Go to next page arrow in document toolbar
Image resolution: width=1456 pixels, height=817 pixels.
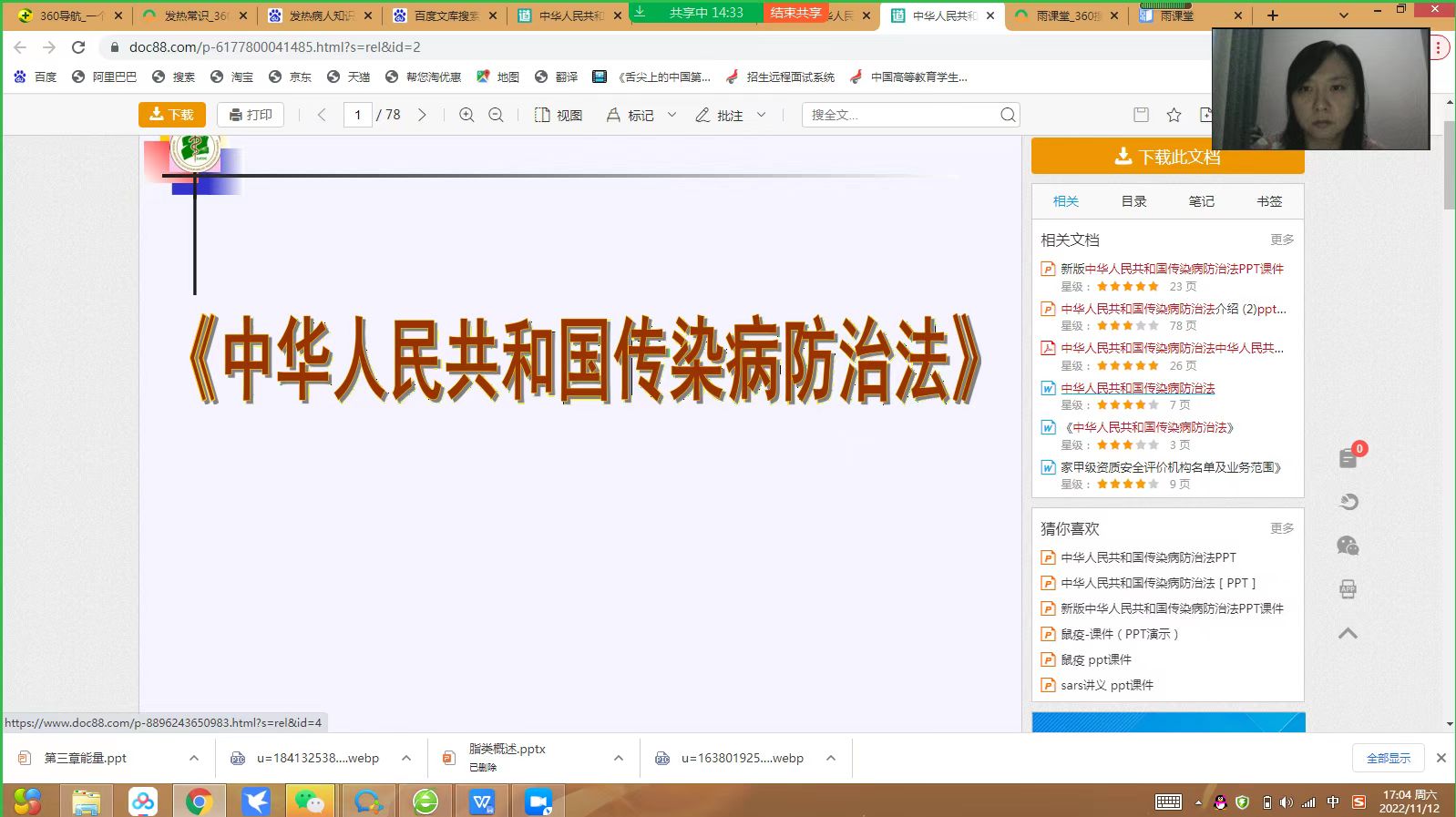[x=422, y=115]
